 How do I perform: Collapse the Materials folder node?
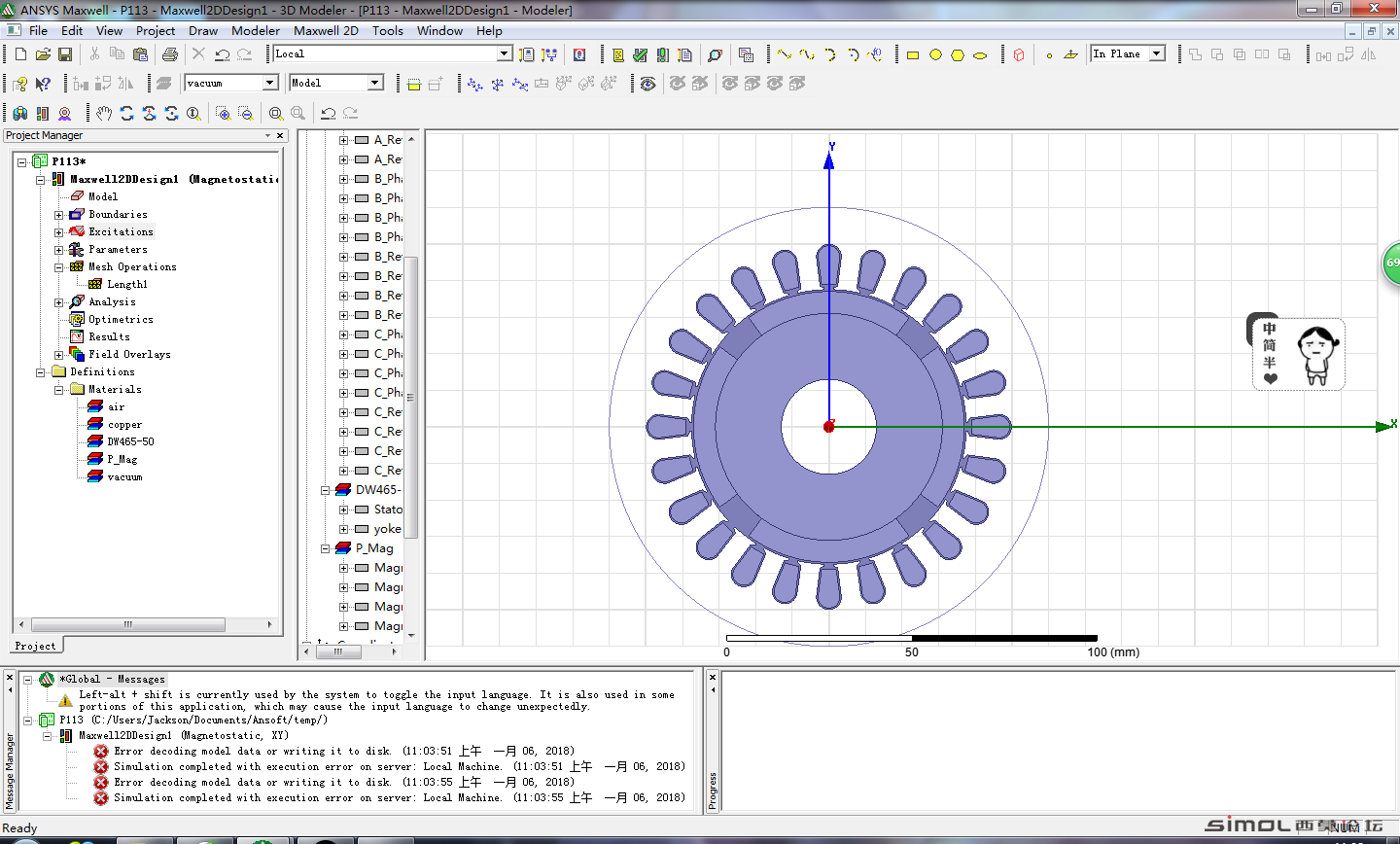click(x=58, y=390)
